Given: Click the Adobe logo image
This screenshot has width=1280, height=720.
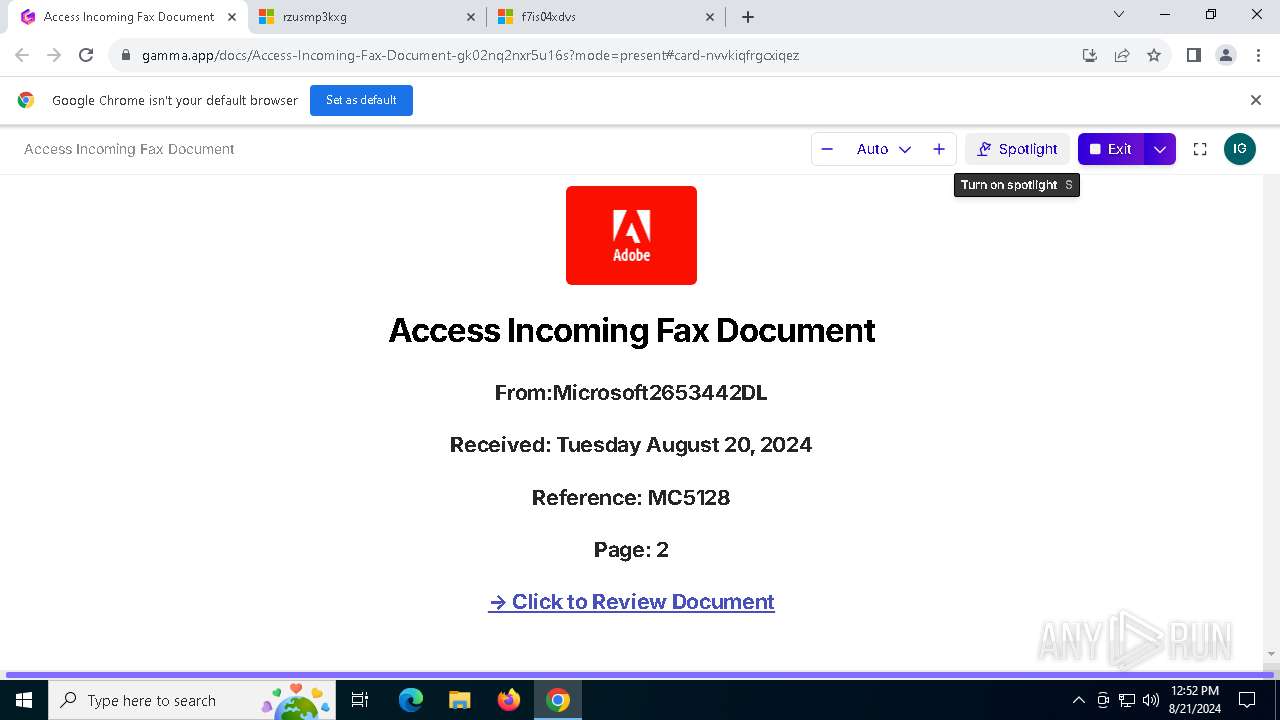Looking at the screenshot, I should click(631, 235).
